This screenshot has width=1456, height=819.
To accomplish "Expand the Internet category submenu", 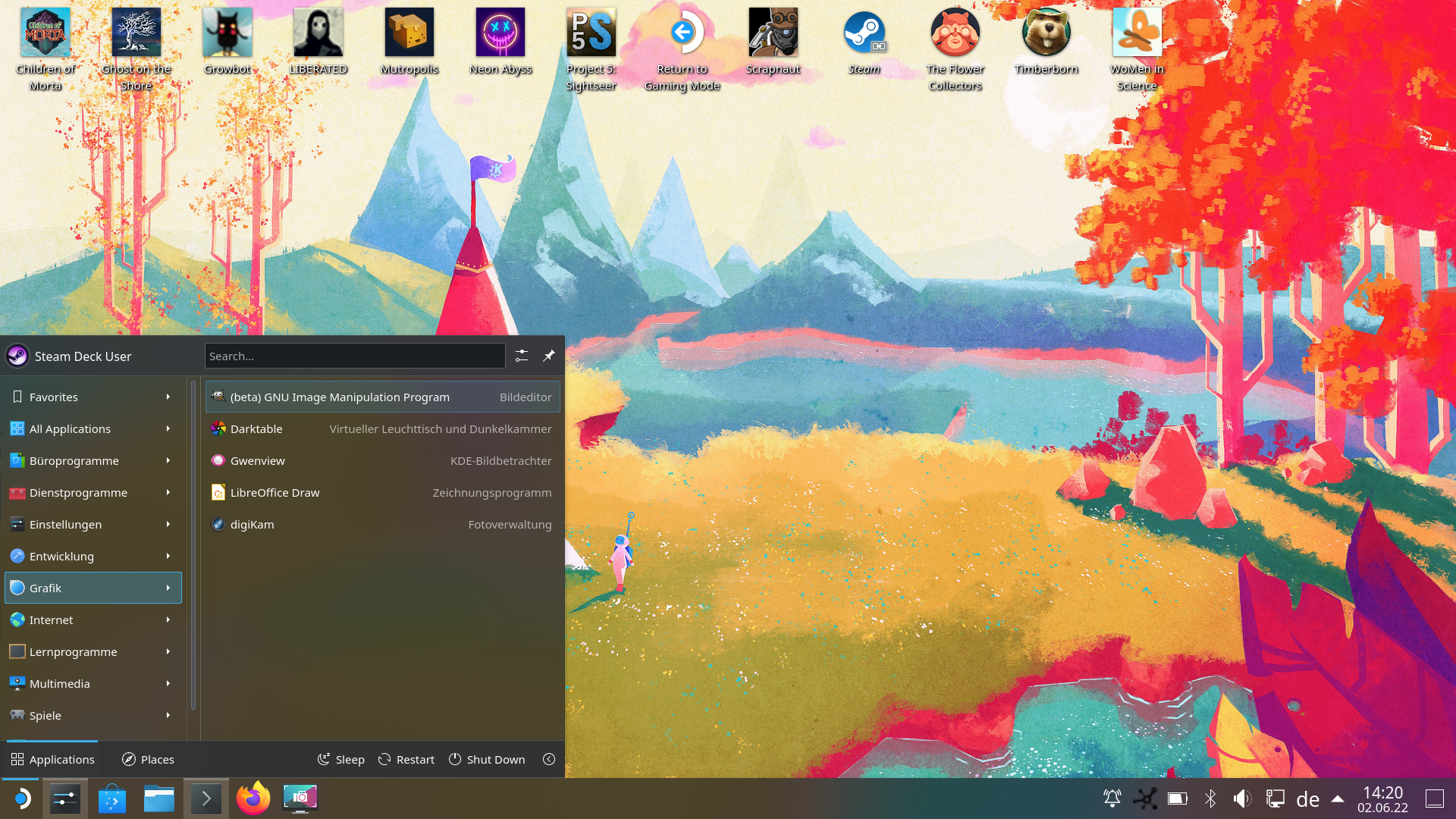I will (93, 620).
